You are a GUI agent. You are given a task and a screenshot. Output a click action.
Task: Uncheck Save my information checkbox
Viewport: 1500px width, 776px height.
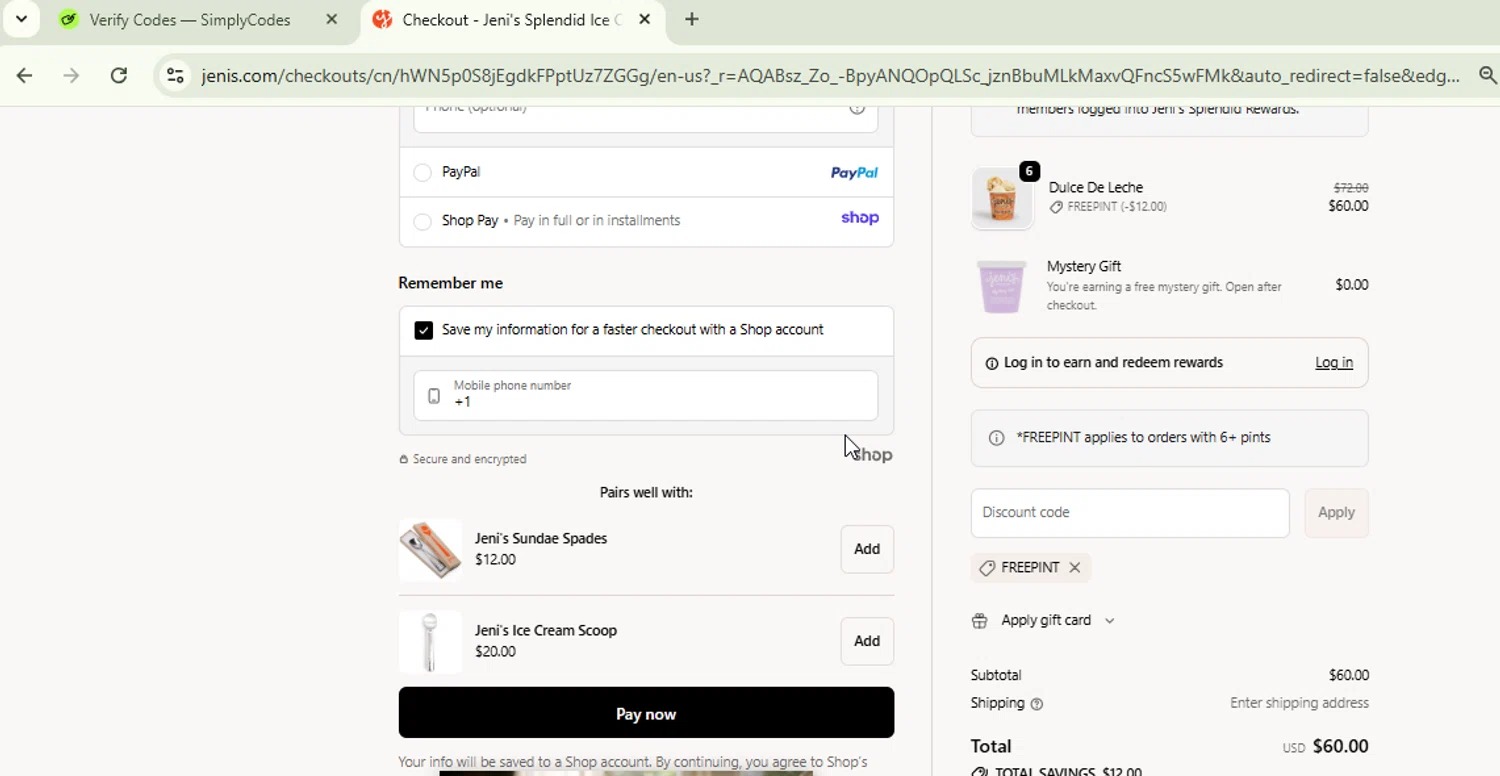(x=424, y=330)
